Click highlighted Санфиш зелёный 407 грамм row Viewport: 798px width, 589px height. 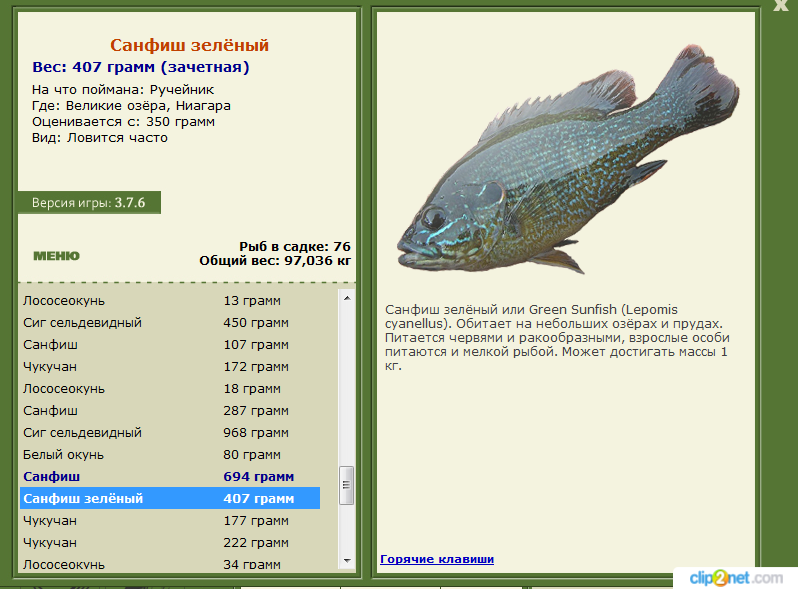click(170, 498)
